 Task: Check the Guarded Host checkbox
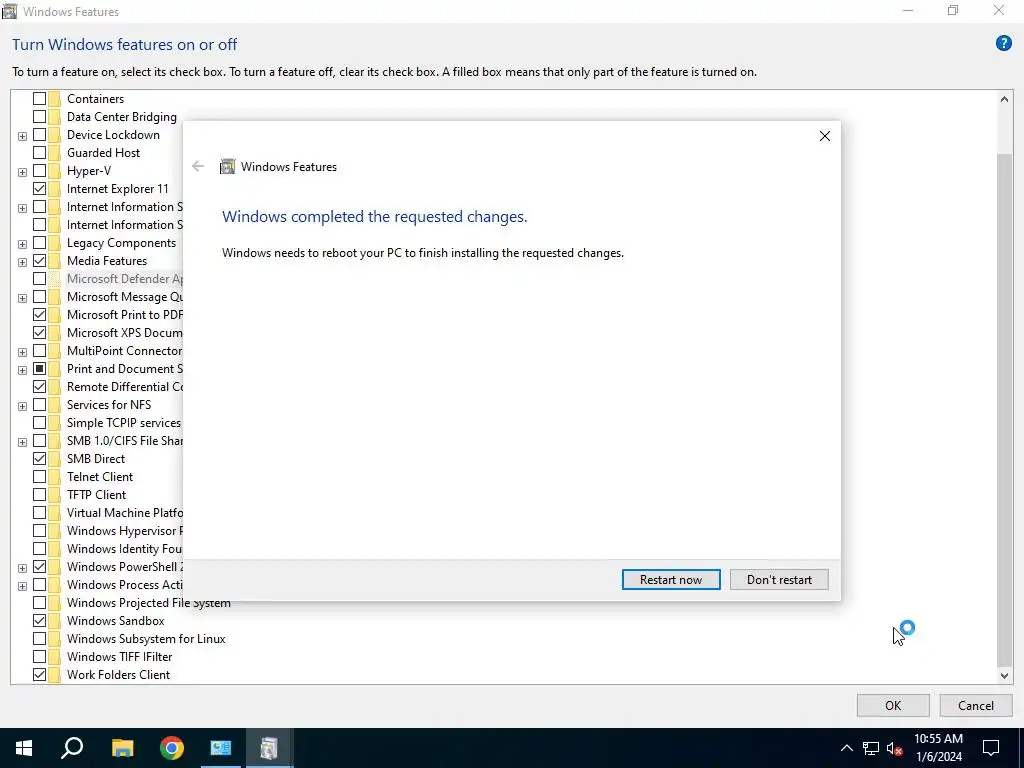click(x=39, y=153)
